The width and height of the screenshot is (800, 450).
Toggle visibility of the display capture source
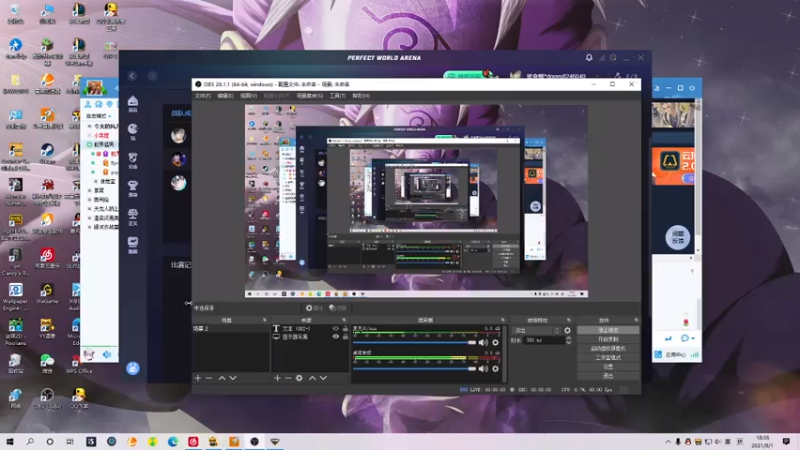335,337
